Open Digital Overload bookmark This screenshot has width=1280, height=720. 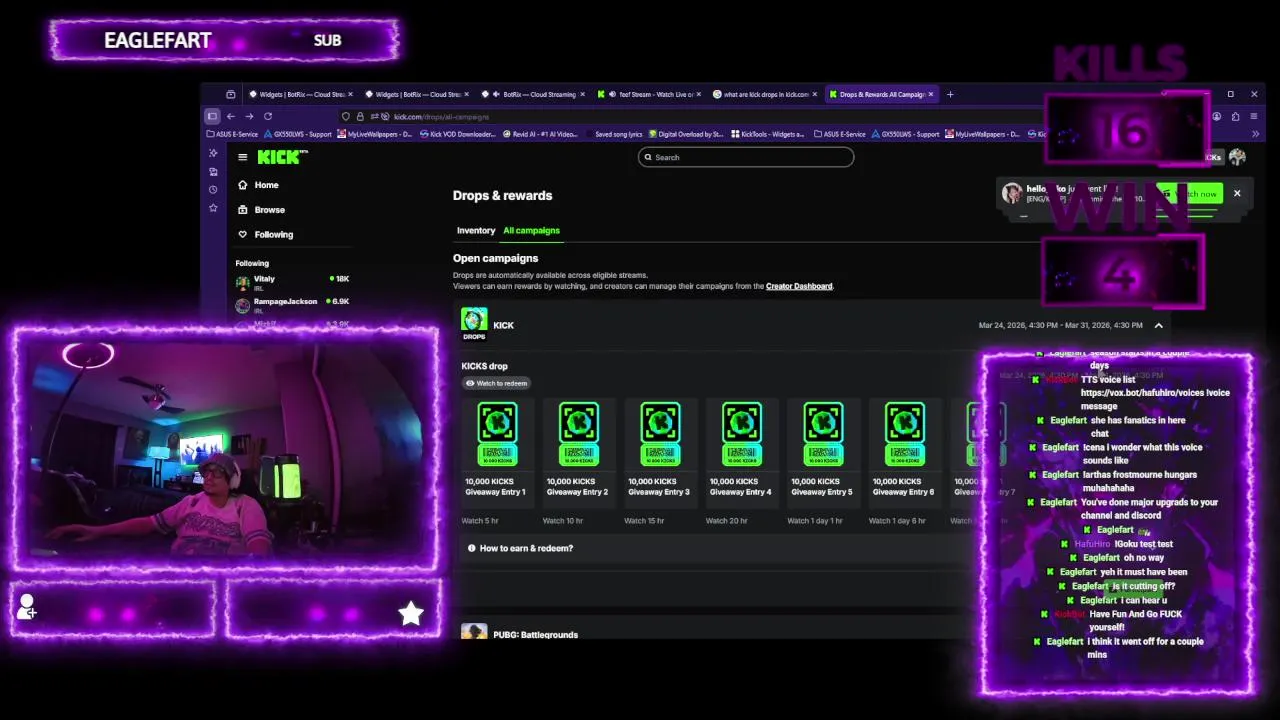point(686,134)
